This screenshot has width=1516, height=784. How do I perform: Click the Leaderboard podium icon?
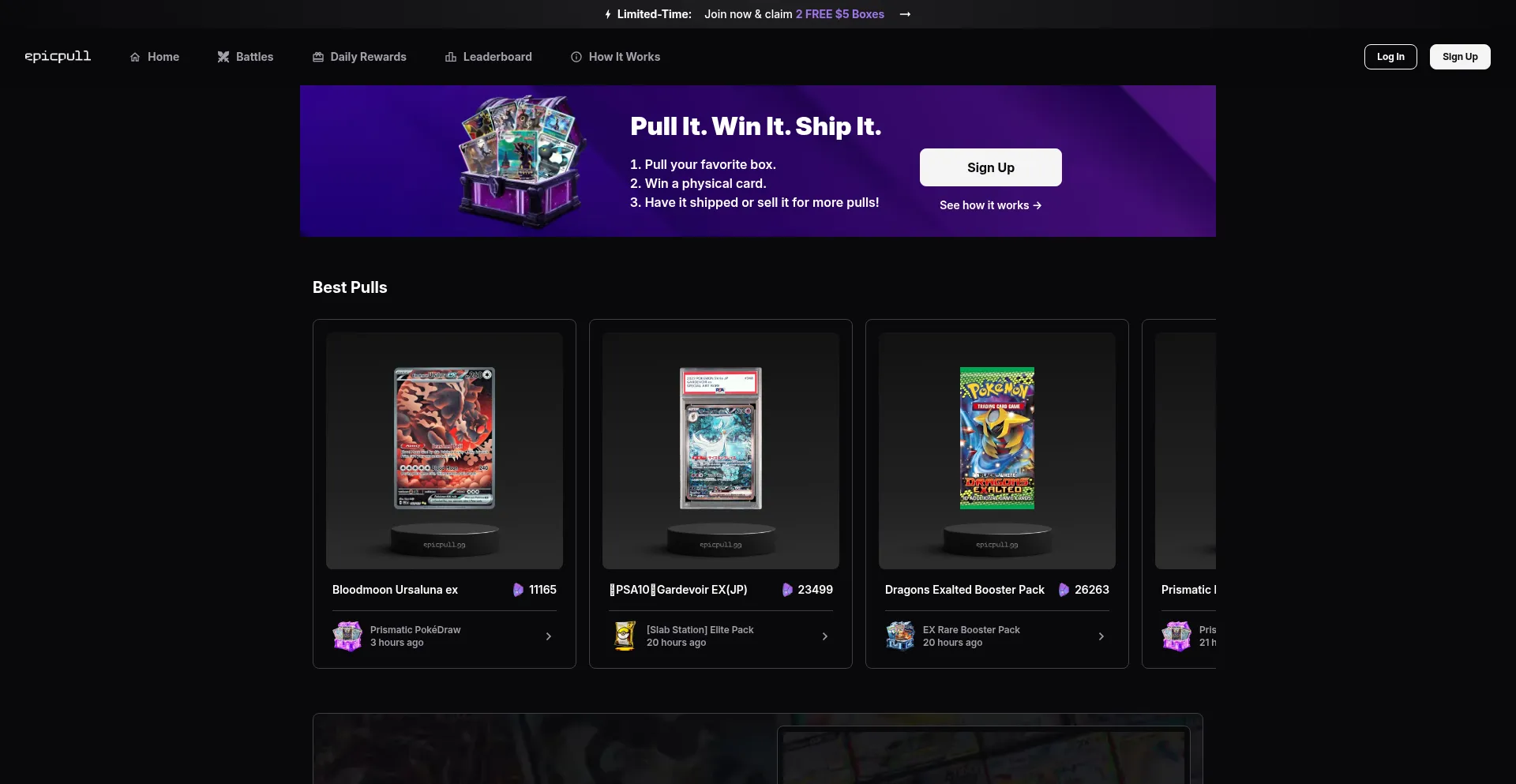click(451, 57)
